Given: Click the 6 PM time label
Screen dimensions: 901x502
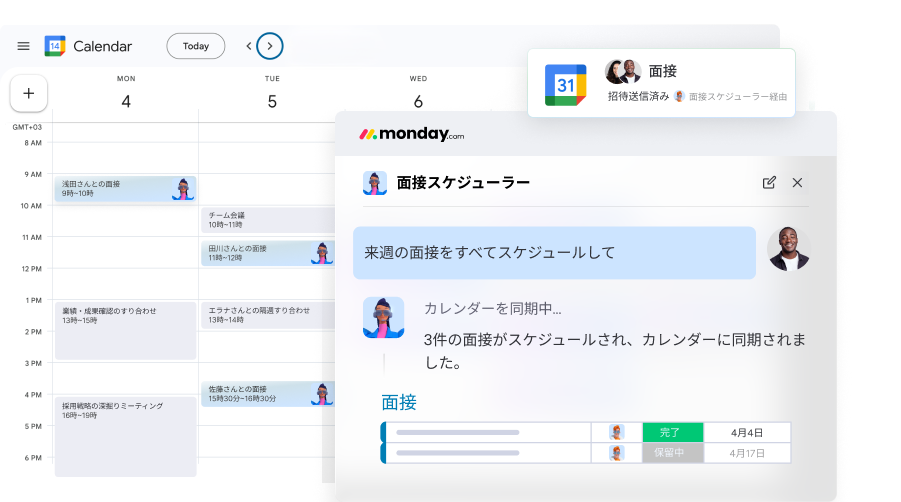Looking at the screenshot, I should tap(33, 458).
